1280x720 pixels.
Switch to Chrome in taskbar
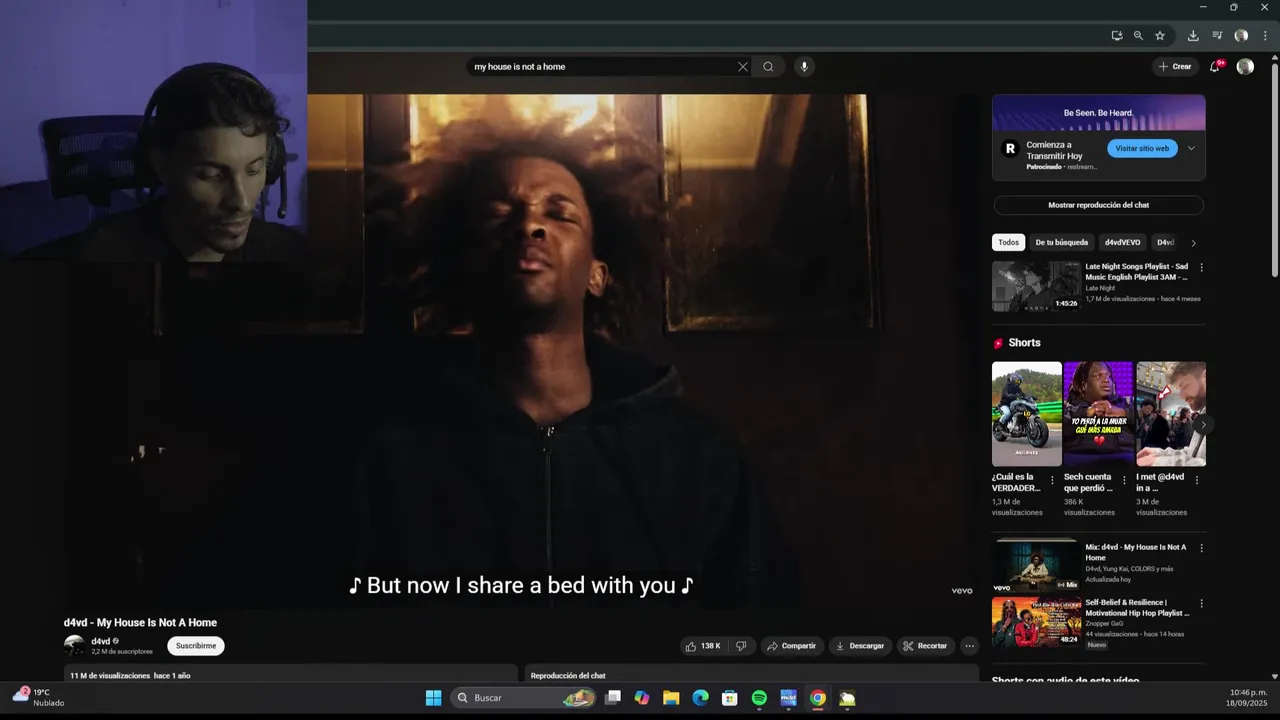[818, 698]
